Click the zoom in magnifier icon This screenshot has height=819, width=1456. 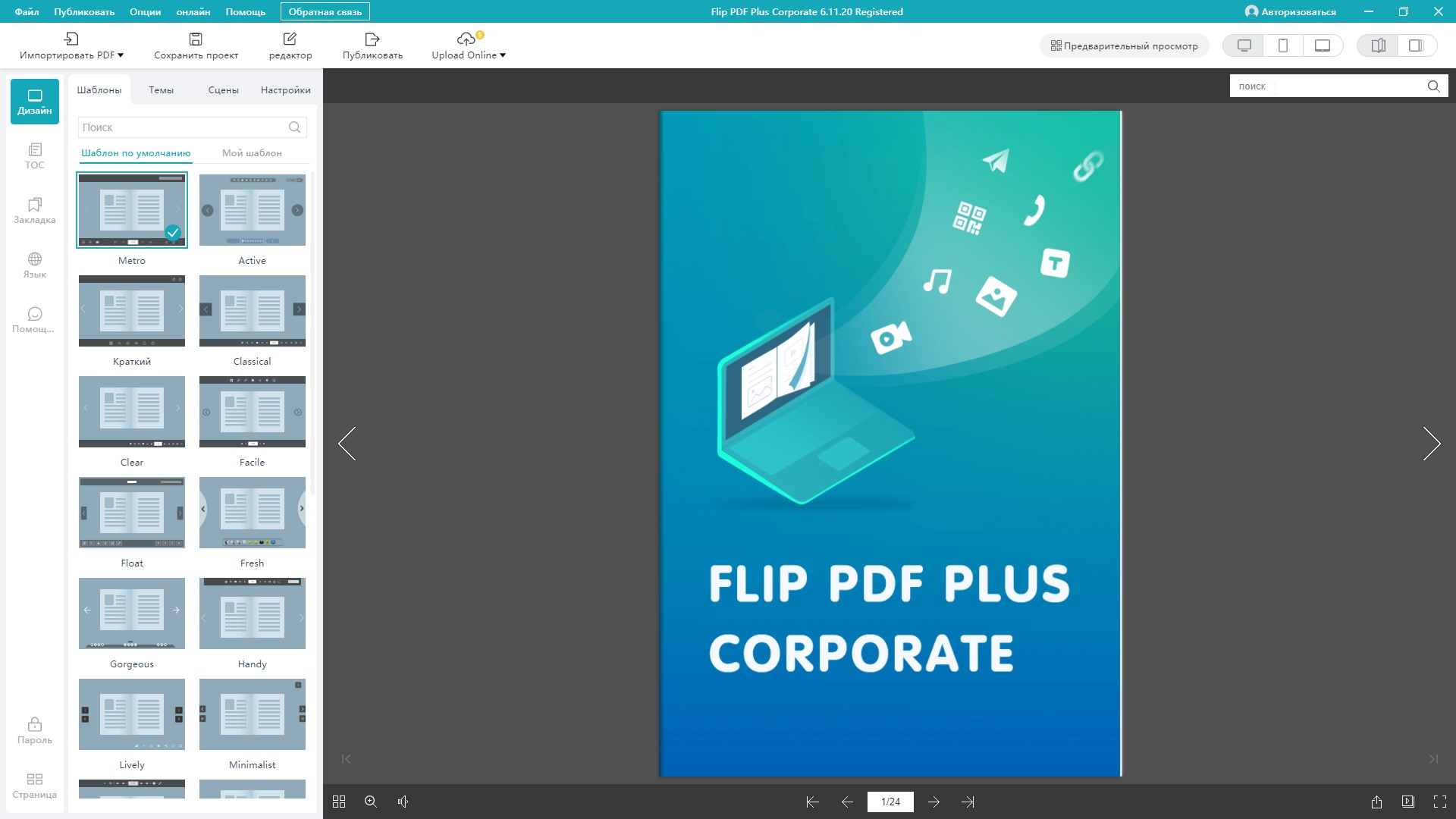[371, 802]
